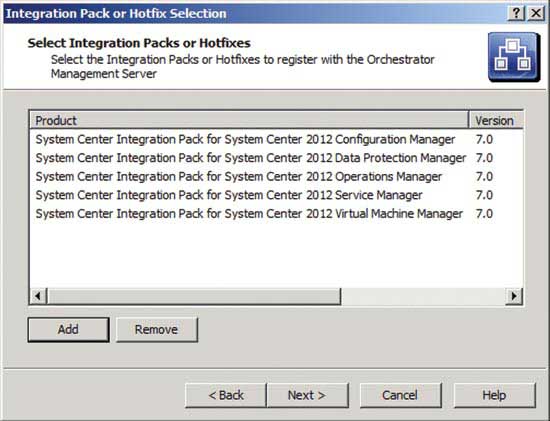Click the horizontal scrollbar thumb
Viewport: 550px width, 421px height.
(x=194, y=296)
